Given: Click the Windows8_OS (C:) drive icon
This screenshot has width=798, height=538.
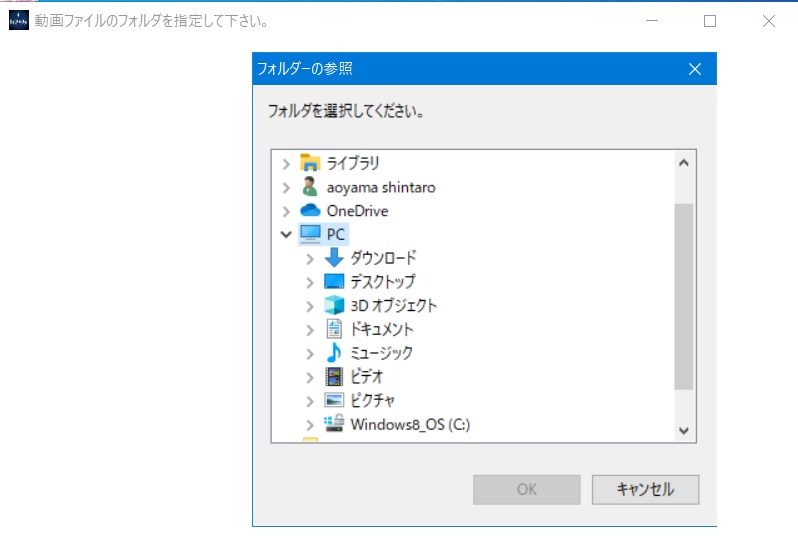Looking at the screenshot, I should point(334,424).
